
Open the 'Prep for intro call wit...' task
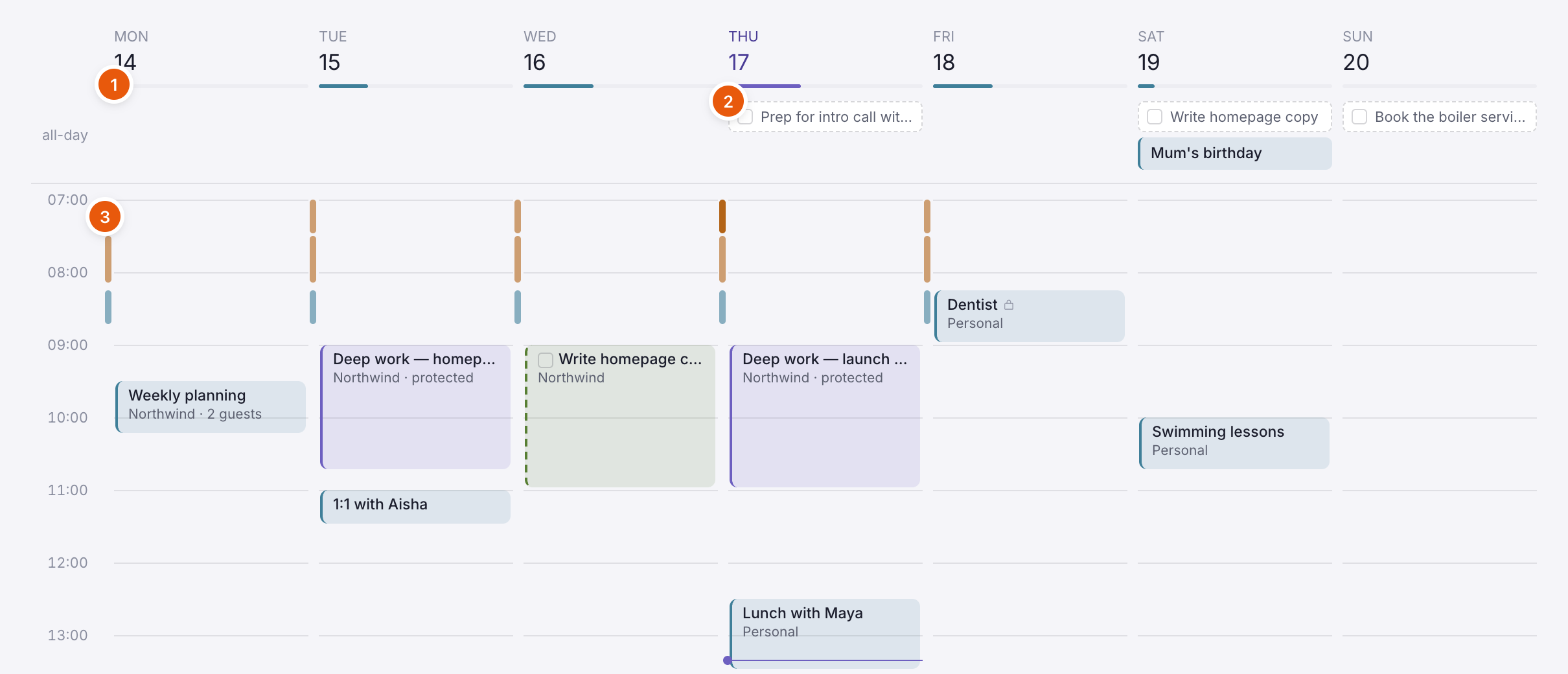click(825, 117)
